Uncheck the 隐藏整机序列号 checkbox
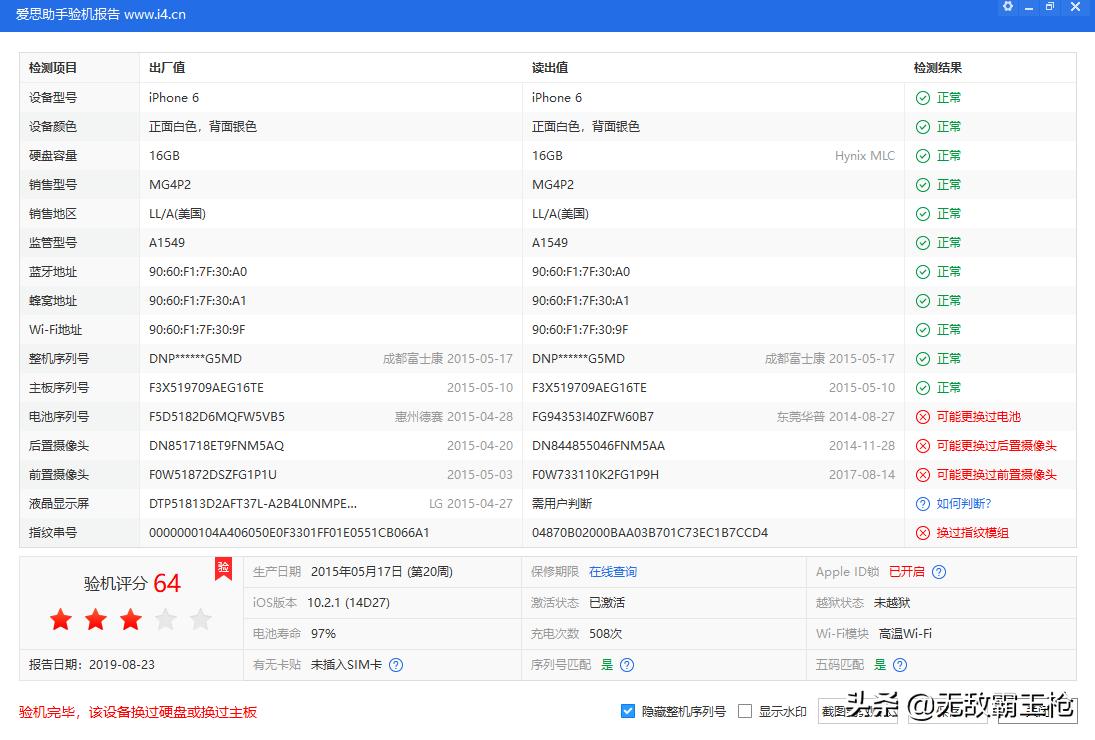 628,710
